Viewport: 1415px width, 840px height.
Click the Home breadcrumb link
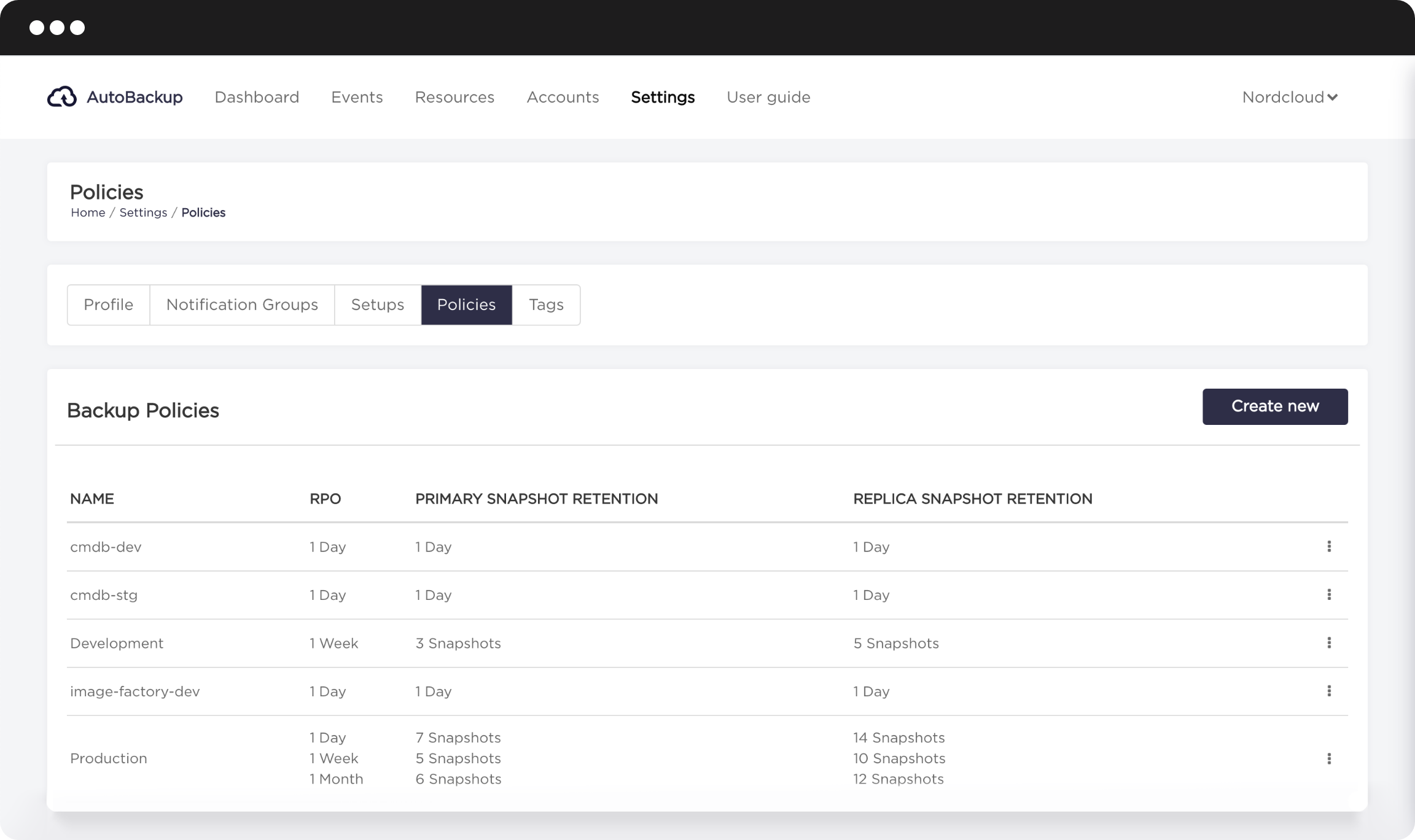coord(87,212)
